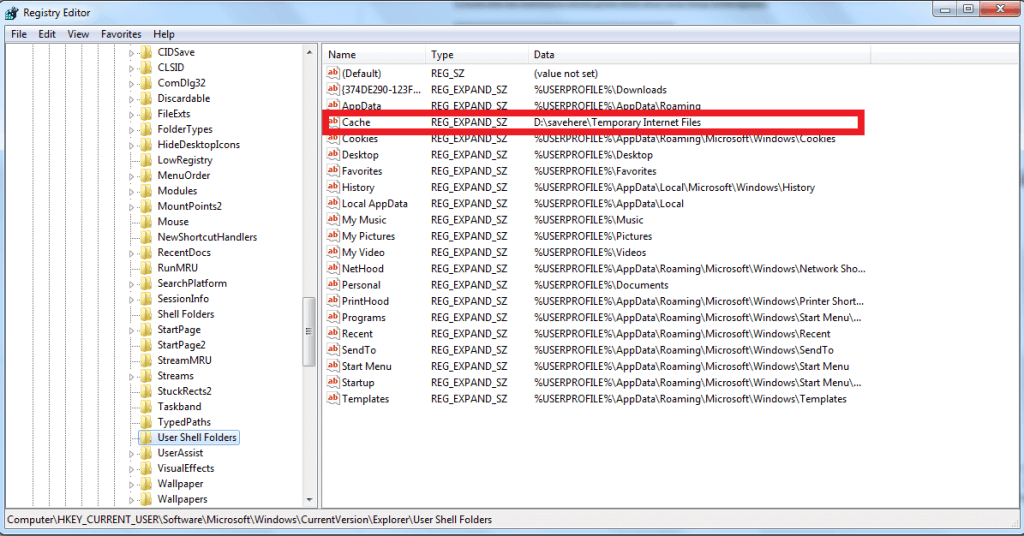Click the History value string icon

click(333, 187)
